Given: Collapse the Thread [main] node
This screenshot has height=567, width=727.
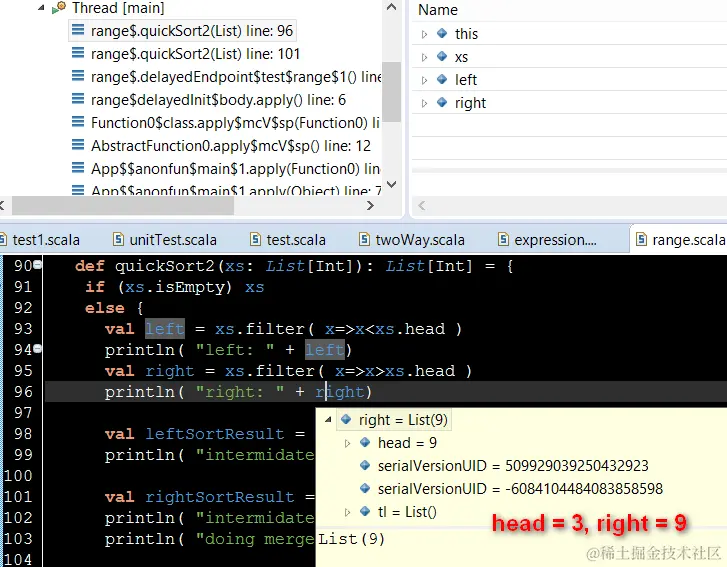Looking at the screenshot, I should pos(41,7).
